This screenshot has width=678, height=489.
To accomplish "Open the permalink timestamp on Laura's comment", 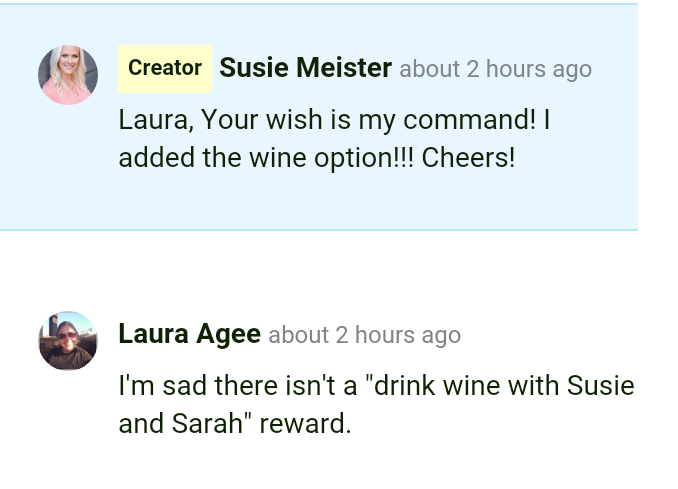I will (365, 335).
